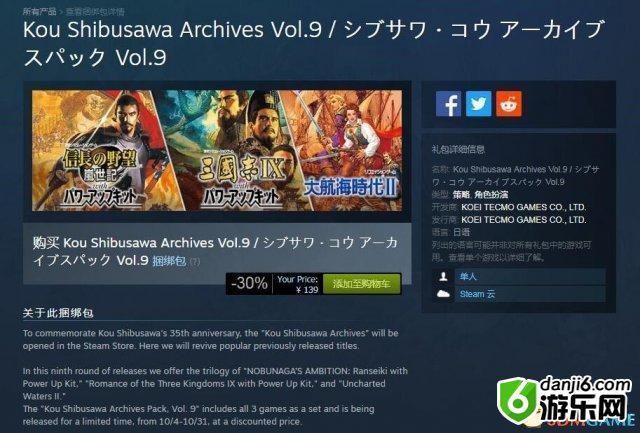Share the bundle on Facebook
Viewport: 640px width, 433px height.
point(448,104)
